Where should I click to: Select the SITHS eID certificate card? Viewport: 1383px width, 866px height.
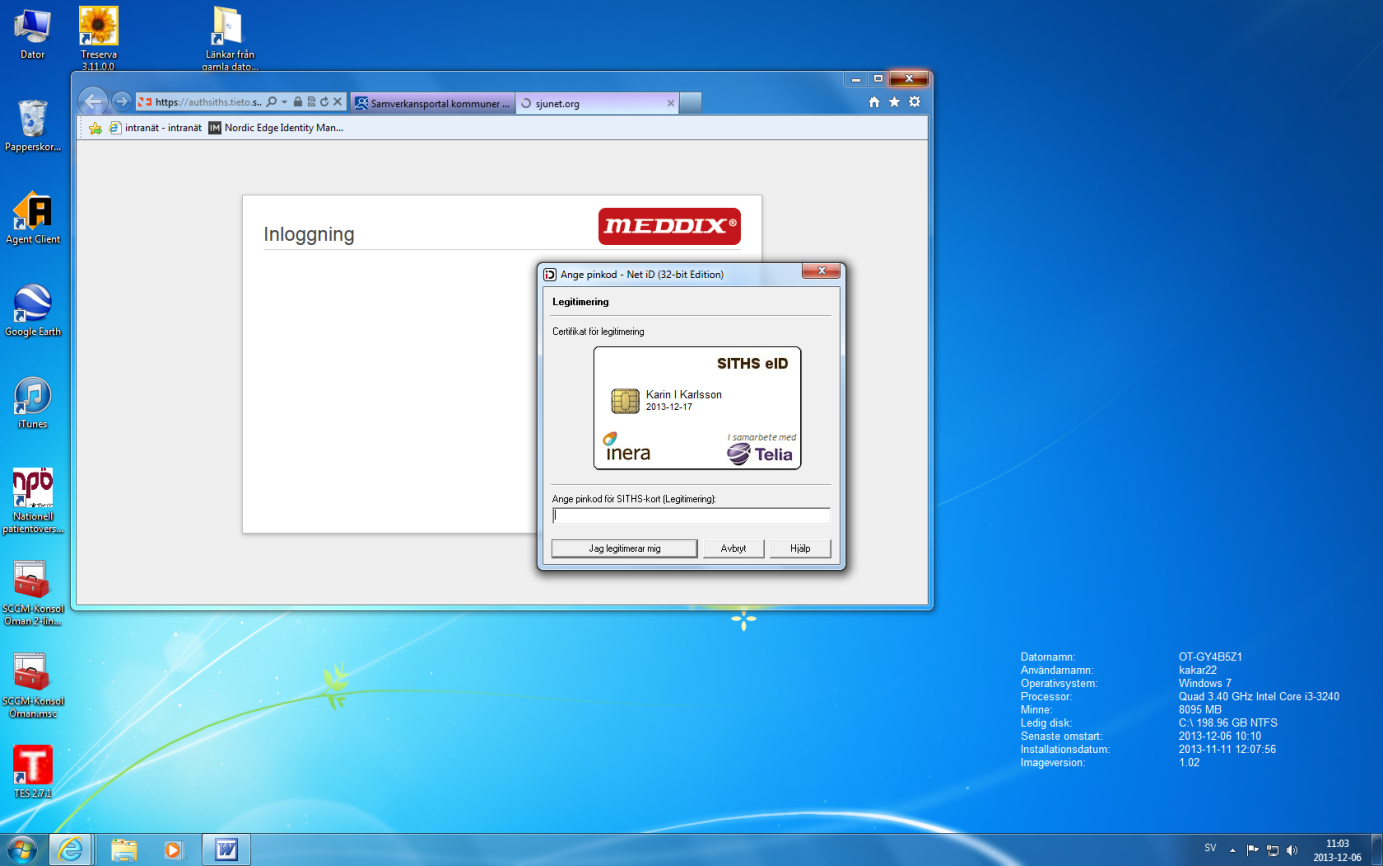point(697,408)
